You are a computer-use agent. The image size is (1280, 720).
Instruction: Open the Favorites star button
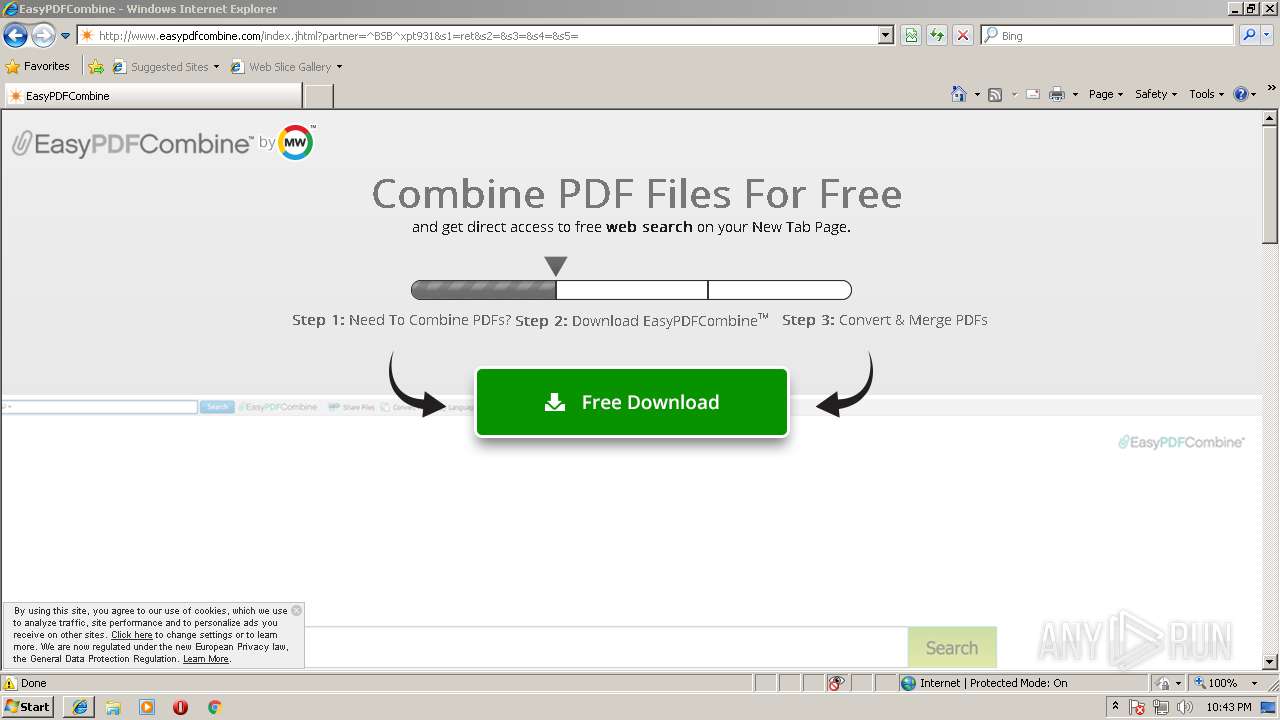pyautogui.click(x=38, y=67)
